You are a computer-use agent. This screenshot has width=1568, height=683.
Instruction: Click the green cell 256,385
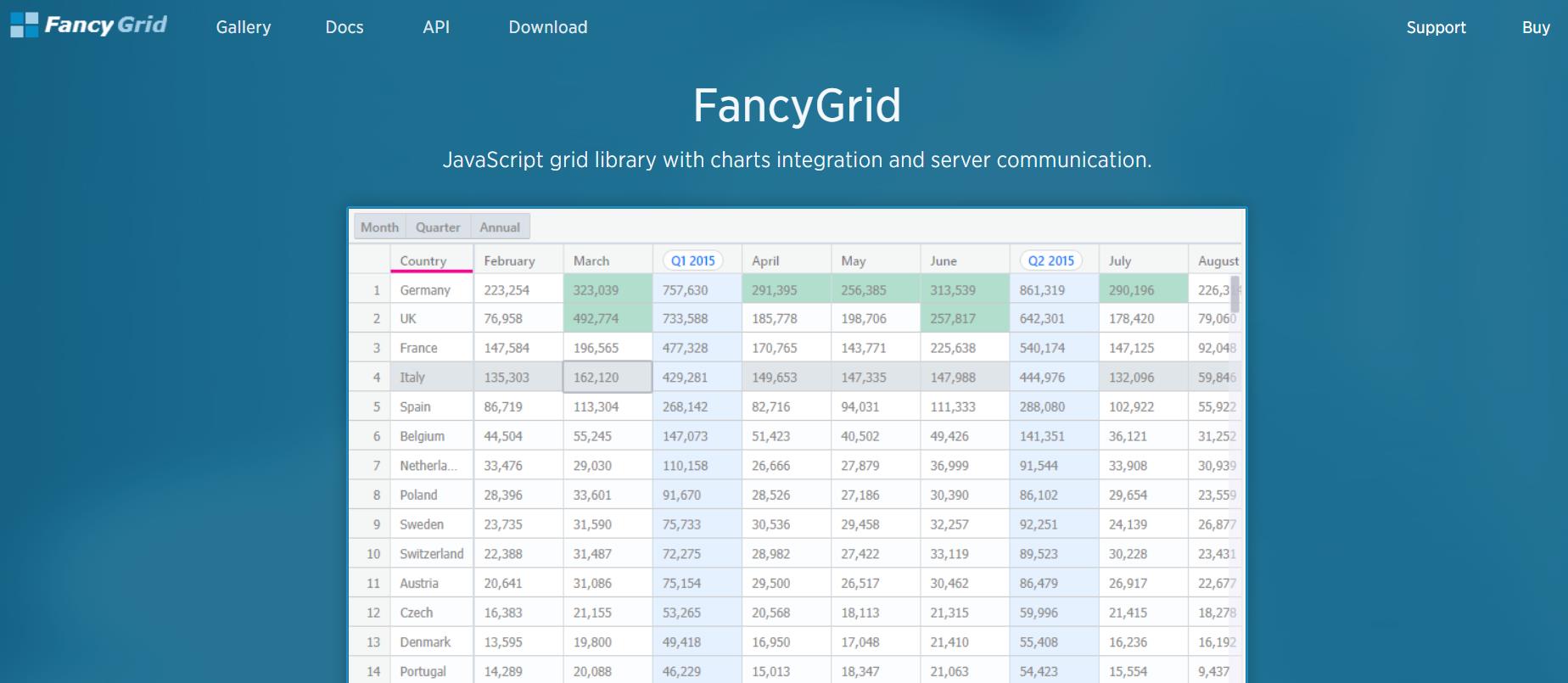(x=876, y=290)
